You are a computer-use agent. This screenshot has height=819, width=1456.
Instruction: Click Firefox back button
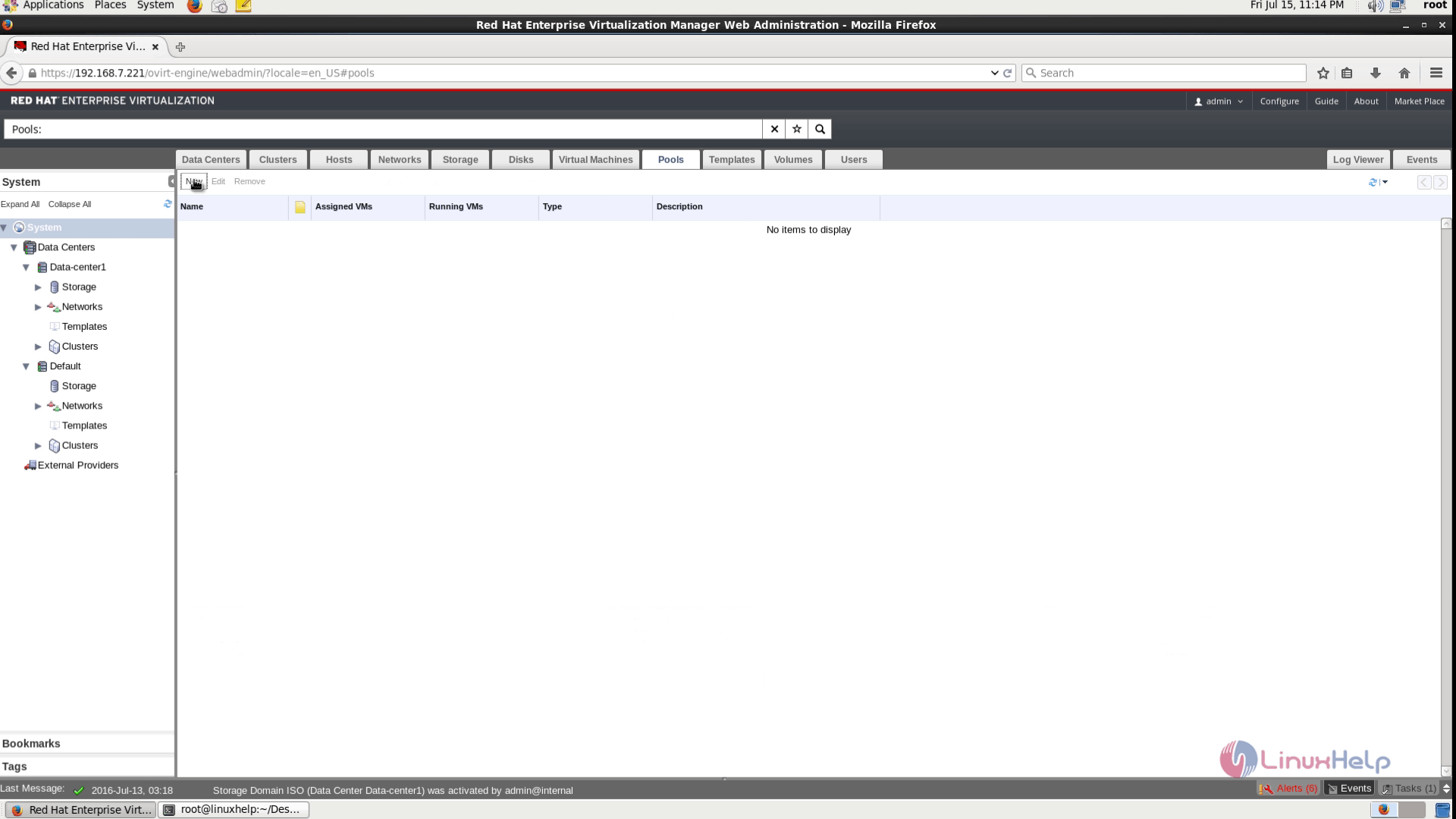click(11, 73)
